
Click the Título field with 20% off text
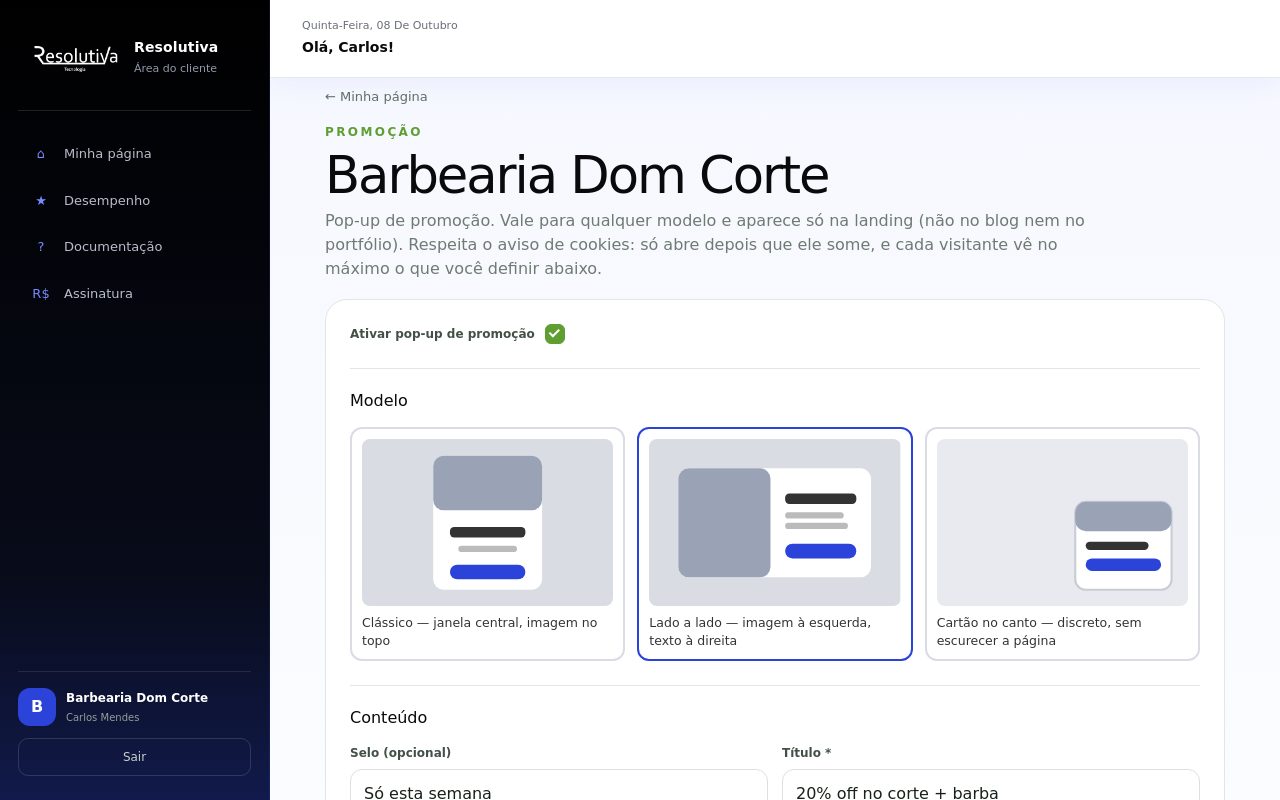(991, 785)
